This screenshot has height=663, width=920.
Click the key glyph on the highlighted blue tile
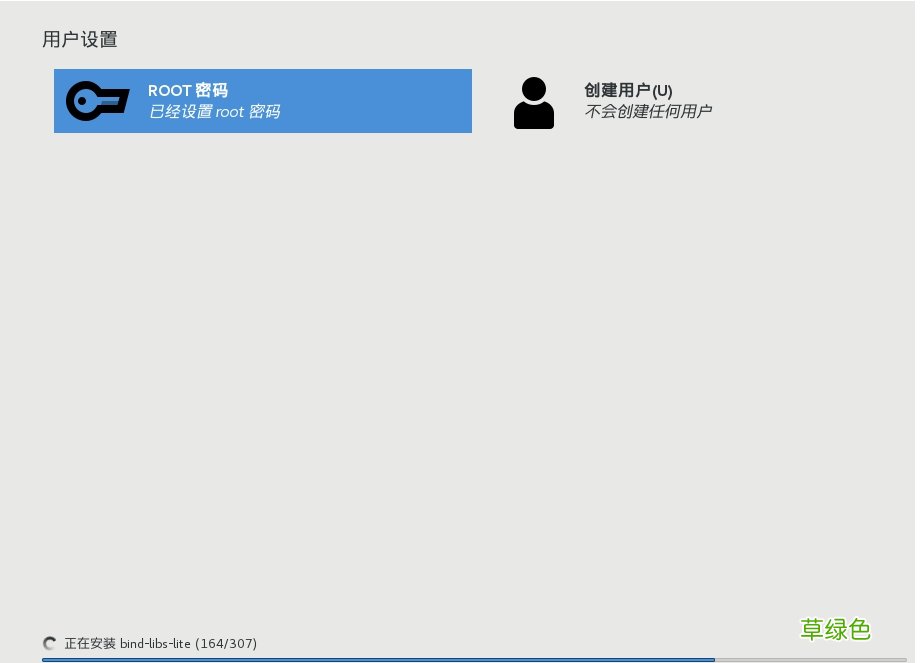(97, 101)
